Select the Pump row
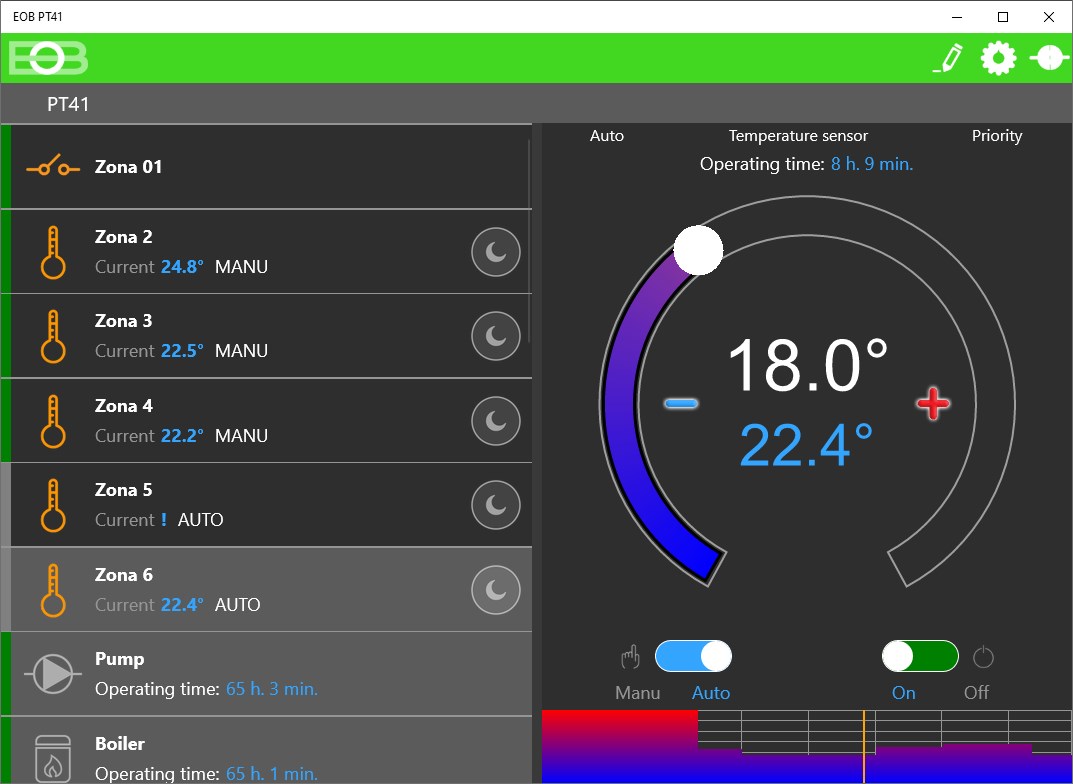 coord(271,674)
